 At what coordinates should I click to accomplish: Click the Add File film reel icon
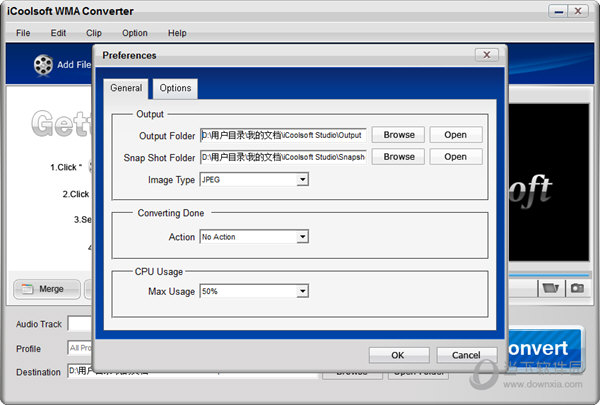point(43,65)
